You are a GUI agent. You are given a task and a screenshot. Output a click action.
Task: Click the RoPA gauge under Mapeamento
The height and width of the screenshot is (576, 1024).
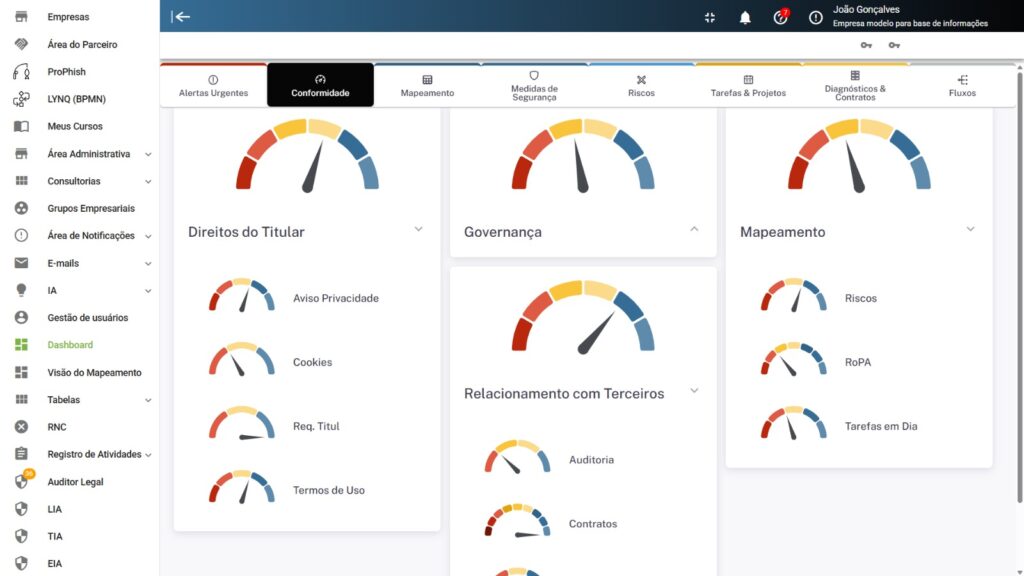coord(794,361)
